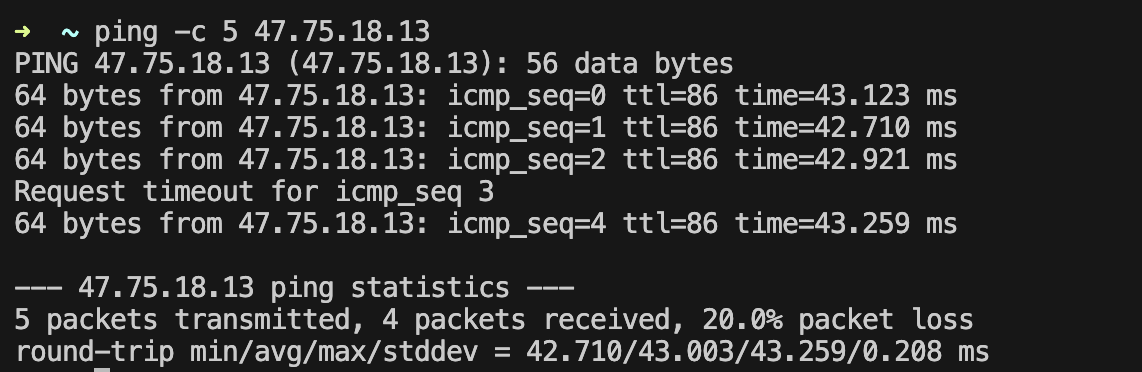Image resolution: width=1142 pixels, height=372 pixels.
Task: Click the time=43.123 ms value
Action: [846, 96]
